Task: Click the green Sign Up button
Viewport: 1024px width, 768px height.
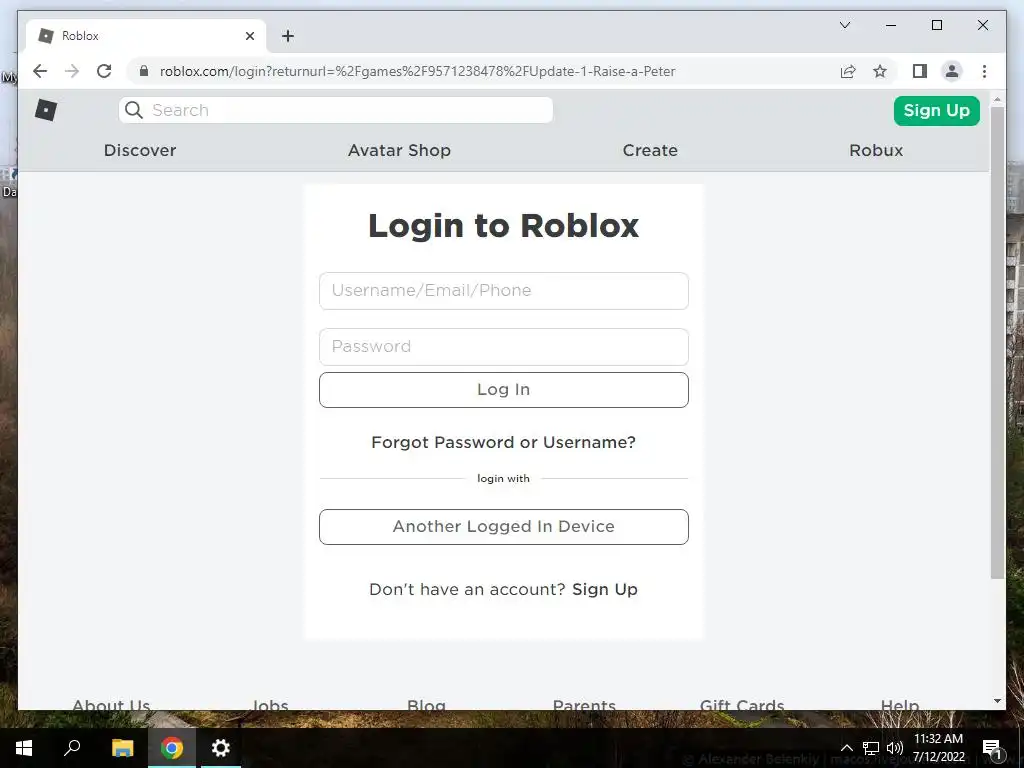Action: pyautogui.click(x=936, y=110)
